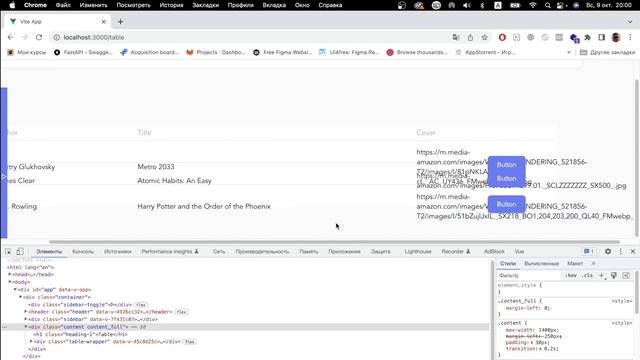Bookmark this page with the star icon
This screenshot has width=640, height=360.
(x=484, y=37)
